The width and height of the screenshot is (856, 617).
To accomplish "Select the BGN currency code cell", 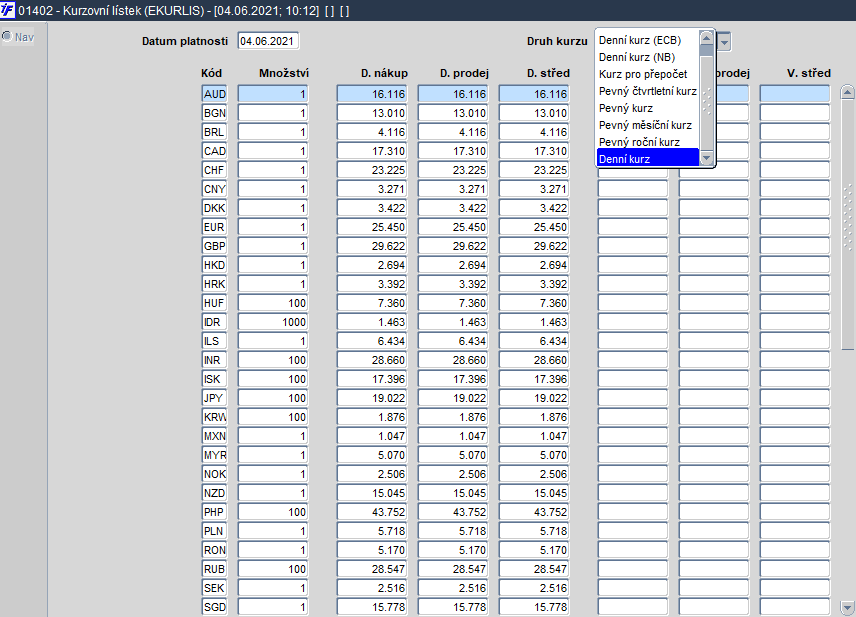I will tap(214, 113).
